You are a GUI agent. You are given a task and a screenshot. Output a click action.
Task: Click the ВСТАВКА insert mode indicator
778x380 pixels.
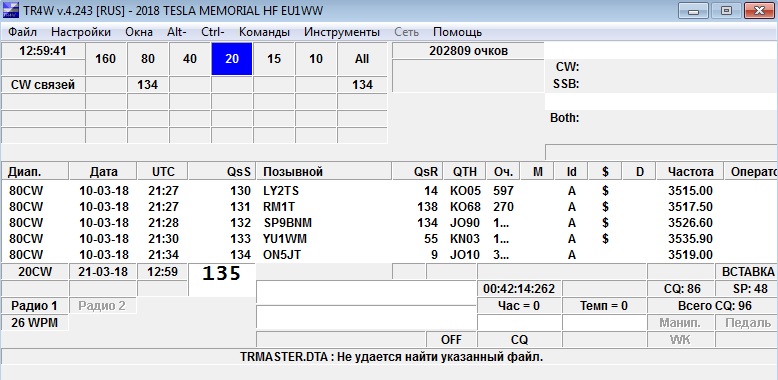(748, 271)
